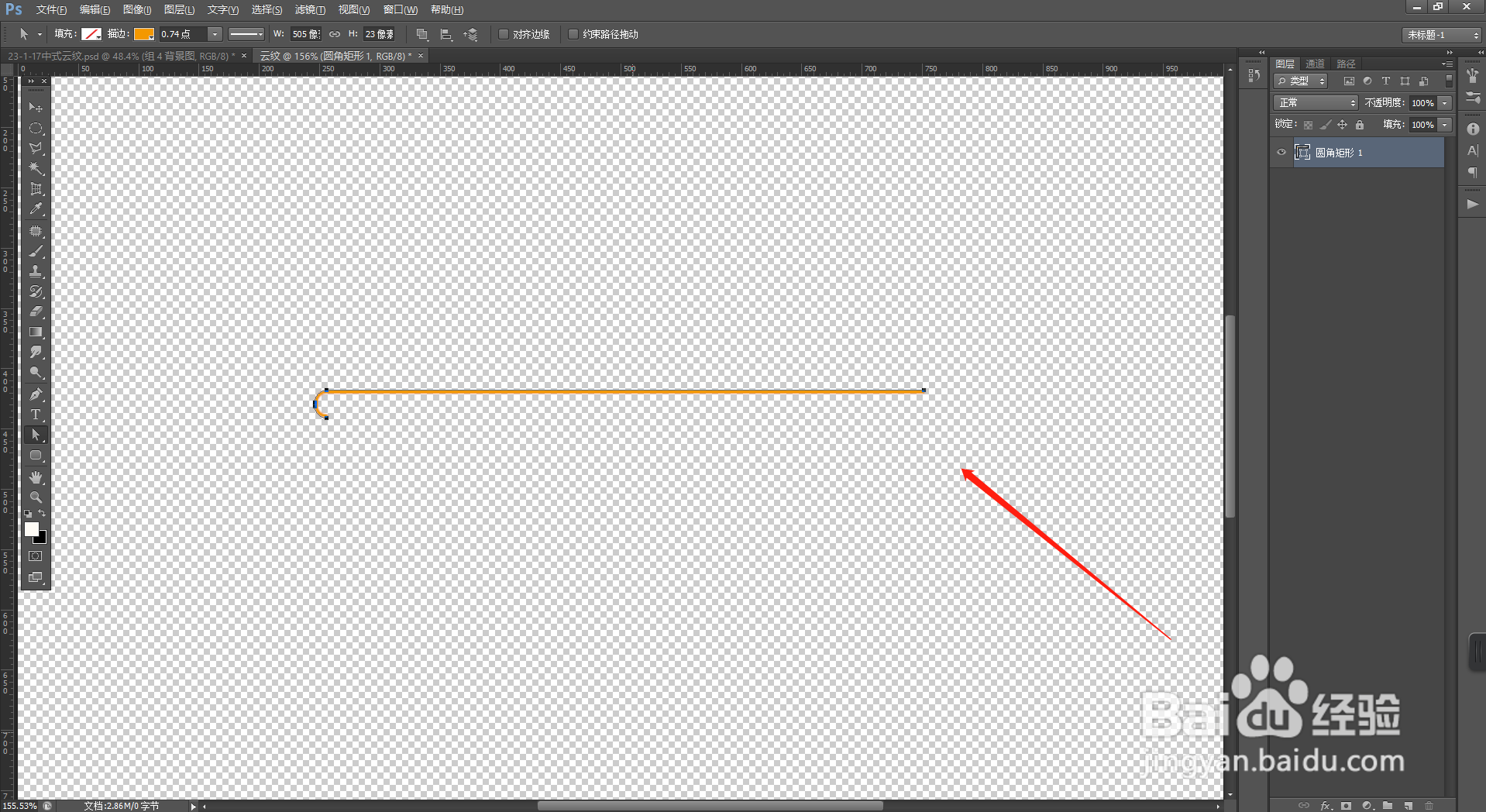Open the 滤镜(T) menu
The image size is (1486, 812).
(x=310, y=10)
